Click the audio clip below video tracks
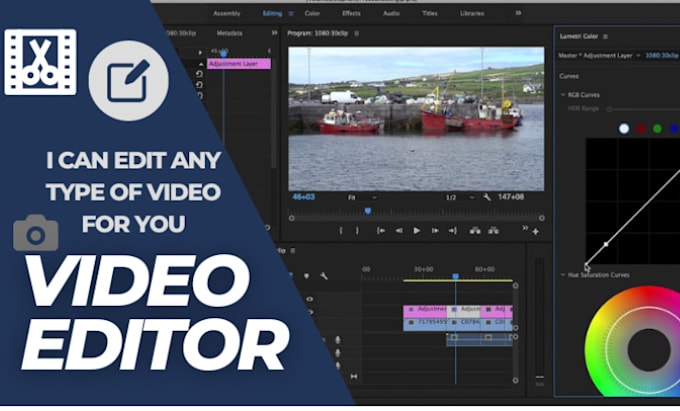Screen dimensions: 680x411 pos(480,339)
